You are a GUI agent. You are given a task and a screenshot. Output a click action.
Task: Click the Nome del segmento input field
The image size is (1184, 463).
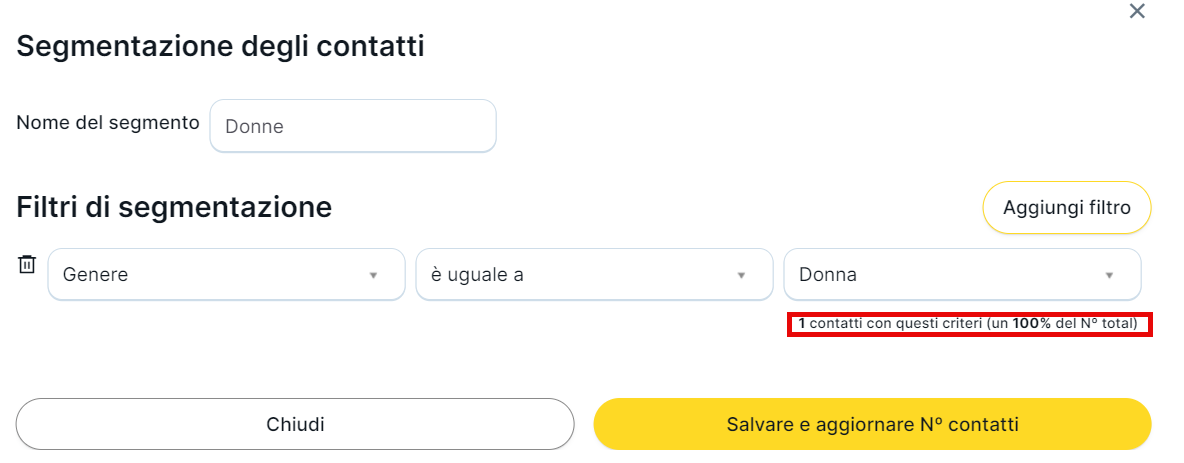(x=353, y=126)
